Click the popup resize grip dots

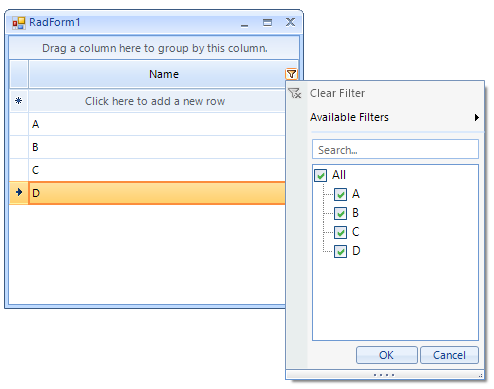(x=384, y=375)
